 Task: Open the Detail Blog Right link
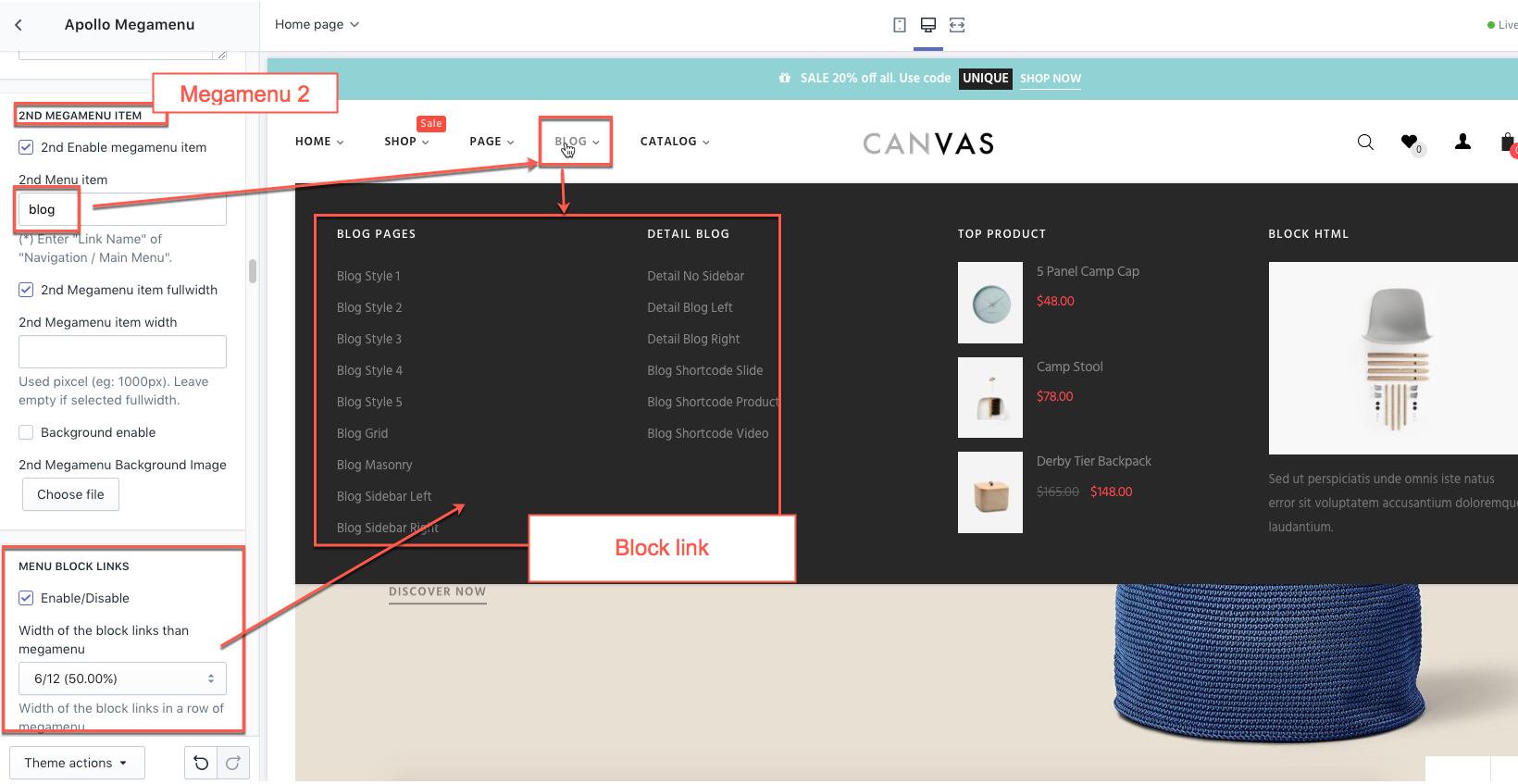[x=693, y=339]
